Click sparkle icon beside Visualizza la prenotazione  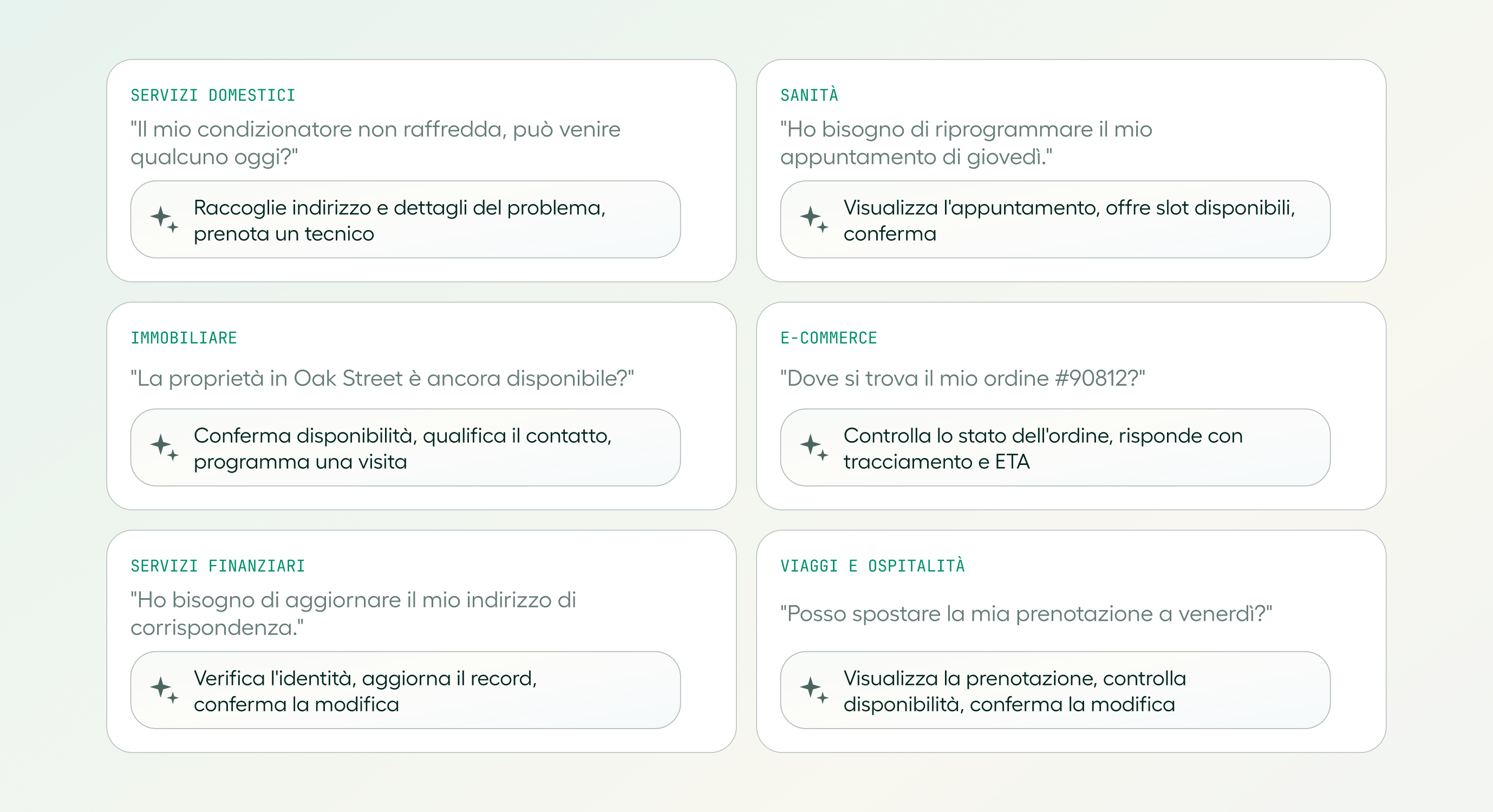[814, 690]
